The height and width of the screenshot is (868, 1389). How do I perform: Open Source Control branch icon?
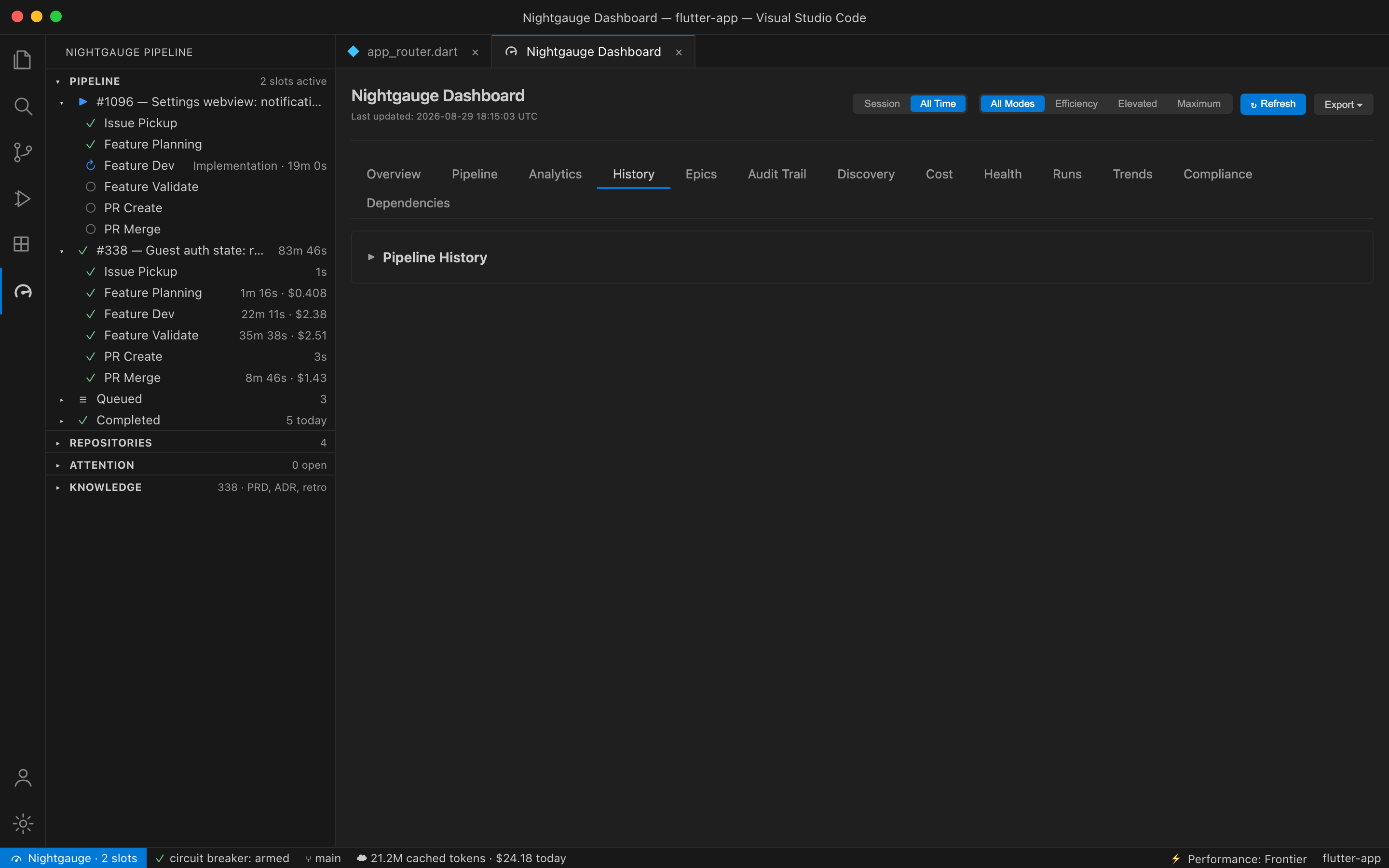tap(22, 152)
